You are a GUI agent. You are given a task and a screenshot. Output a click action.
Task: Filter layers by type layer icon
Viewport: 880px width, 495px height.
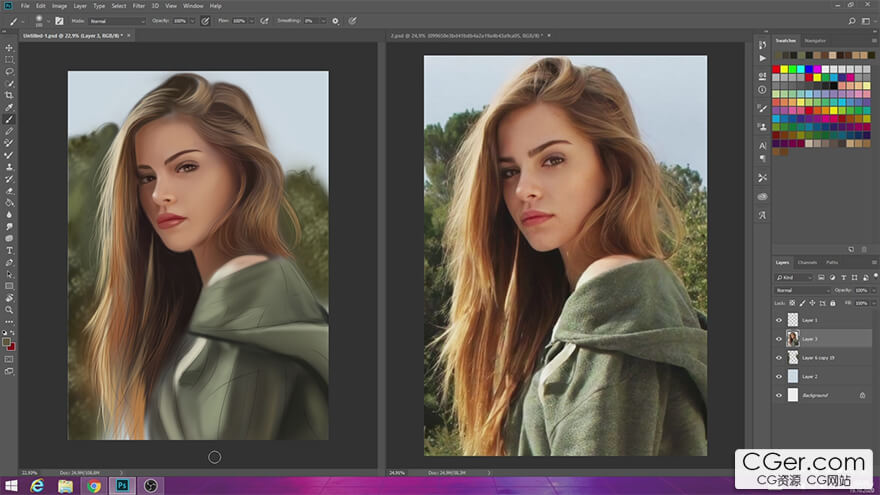844,277
